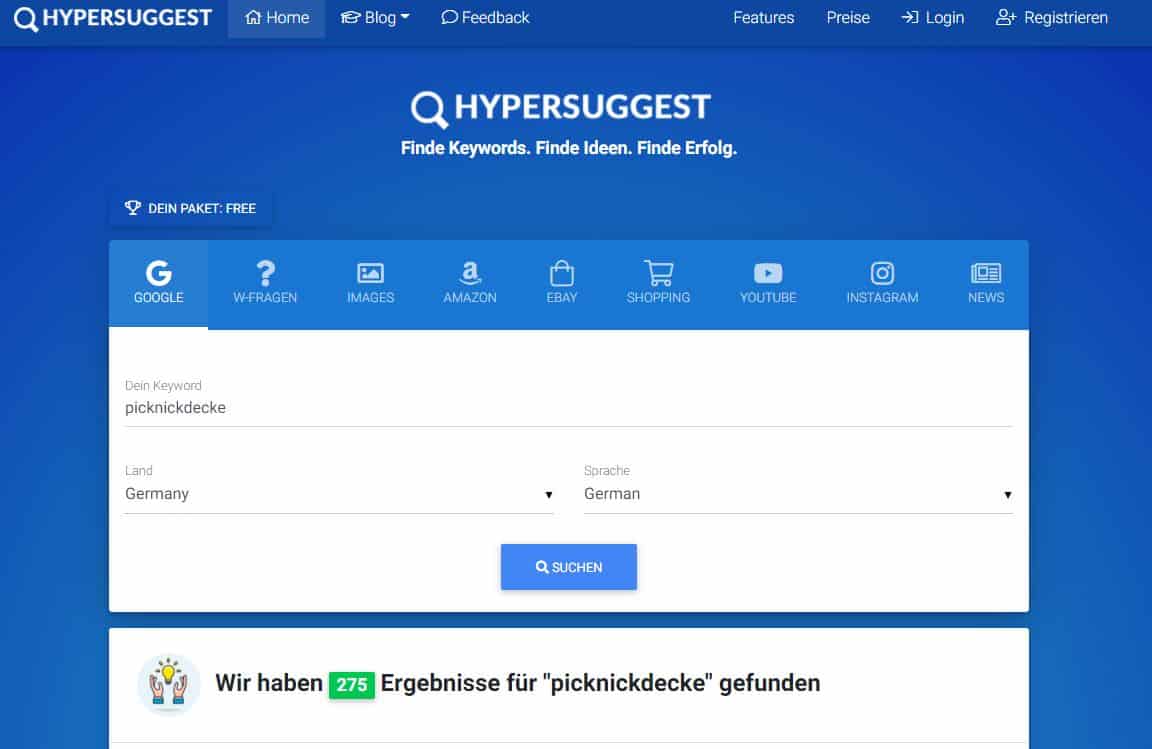The height and width of the screenshot is (749, 1152).
Task: Expand the Sprache dropdown showing German
Action: tap(797, 494)
